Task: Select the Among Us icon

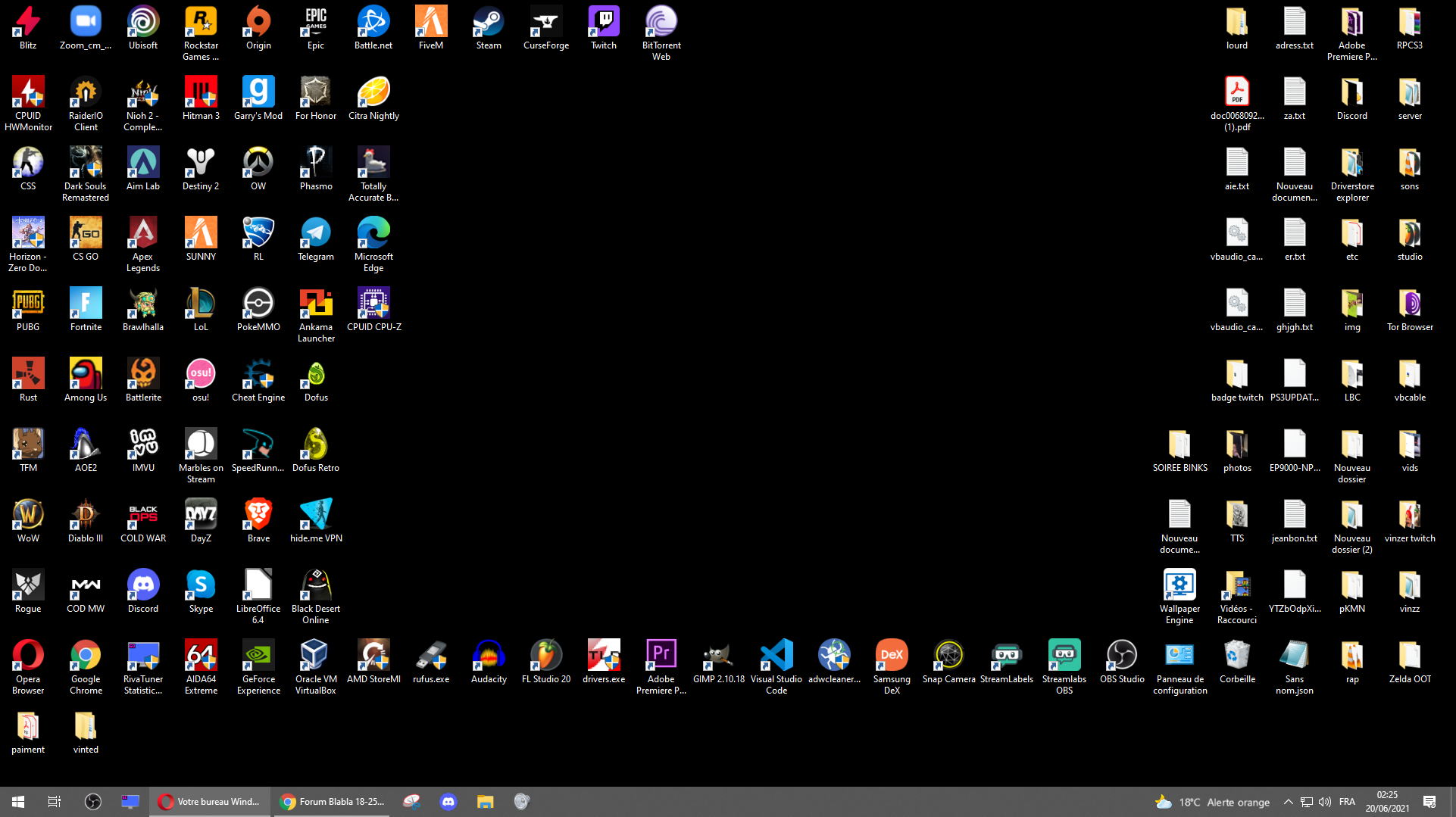Action: coord(86,381)
